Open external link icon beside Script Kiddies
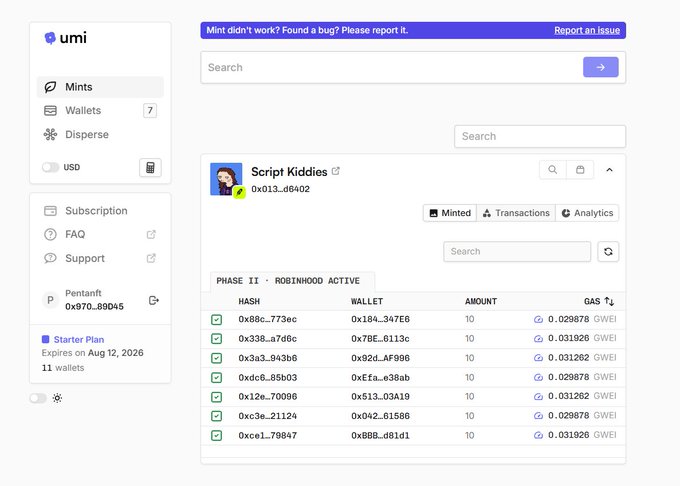Viewport: 680px width, 486px height. tap(336, 171)
